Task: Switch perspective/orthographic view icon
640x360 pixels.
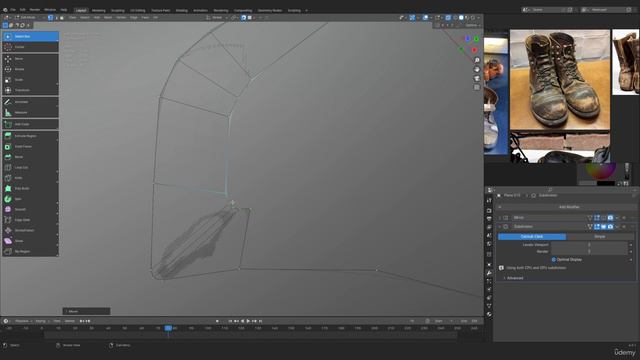Action: (477, 87)
